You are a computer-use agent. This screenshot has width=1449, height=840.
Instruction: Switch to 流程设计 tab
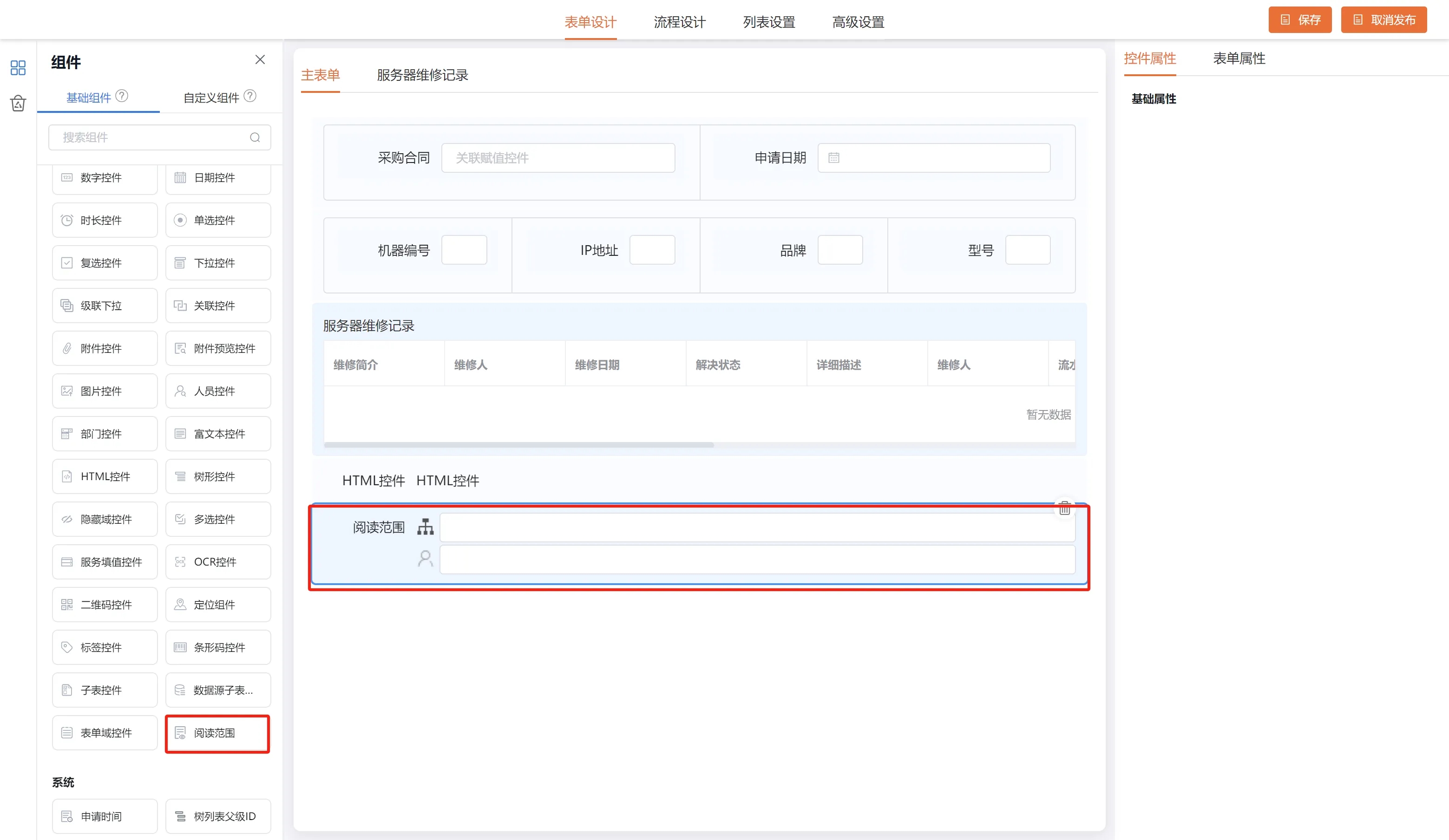point(680,22)
